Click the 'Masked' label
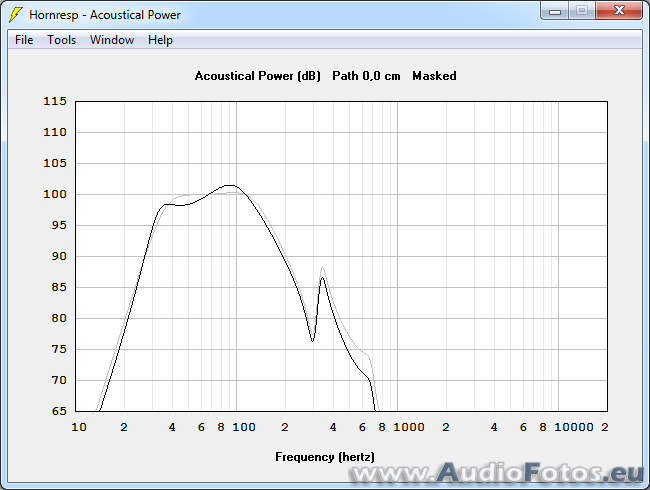Viewport: 650px width, 490px height. pyautogui.click(x=434, y=76)
